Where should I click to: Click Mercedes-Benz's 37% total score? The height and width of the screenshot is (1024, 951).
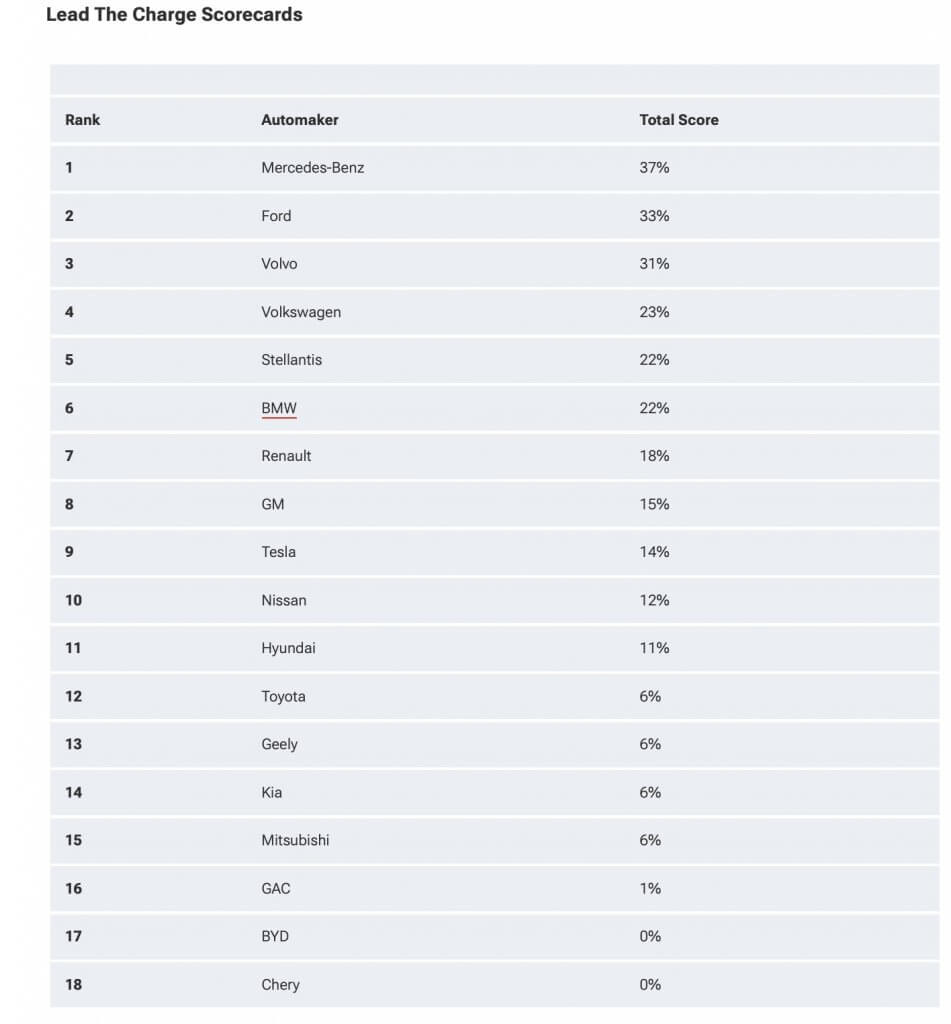point(654,168)
